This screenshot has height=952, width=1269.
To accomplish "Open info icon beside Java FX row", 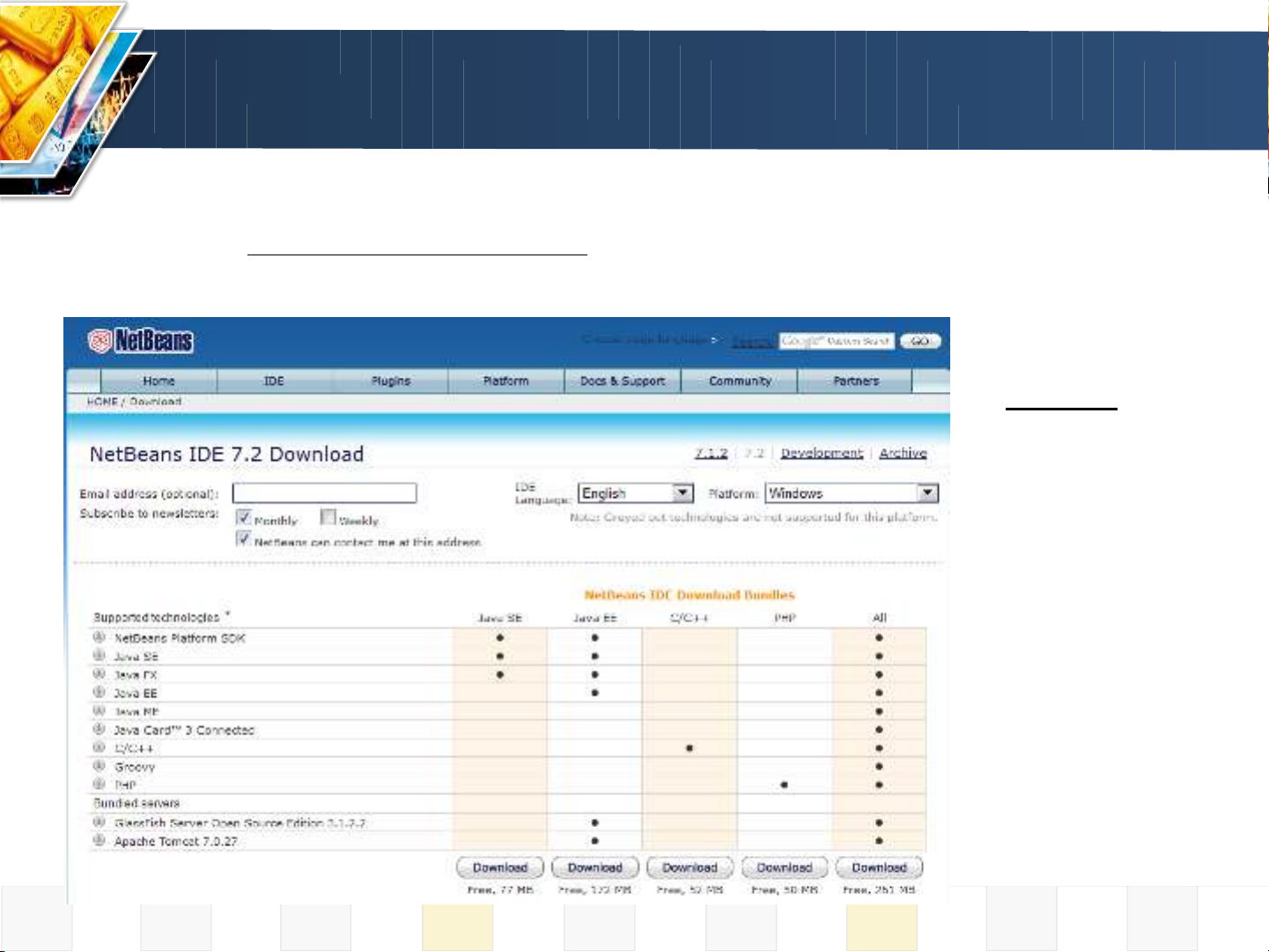I will tap(100, 674).
